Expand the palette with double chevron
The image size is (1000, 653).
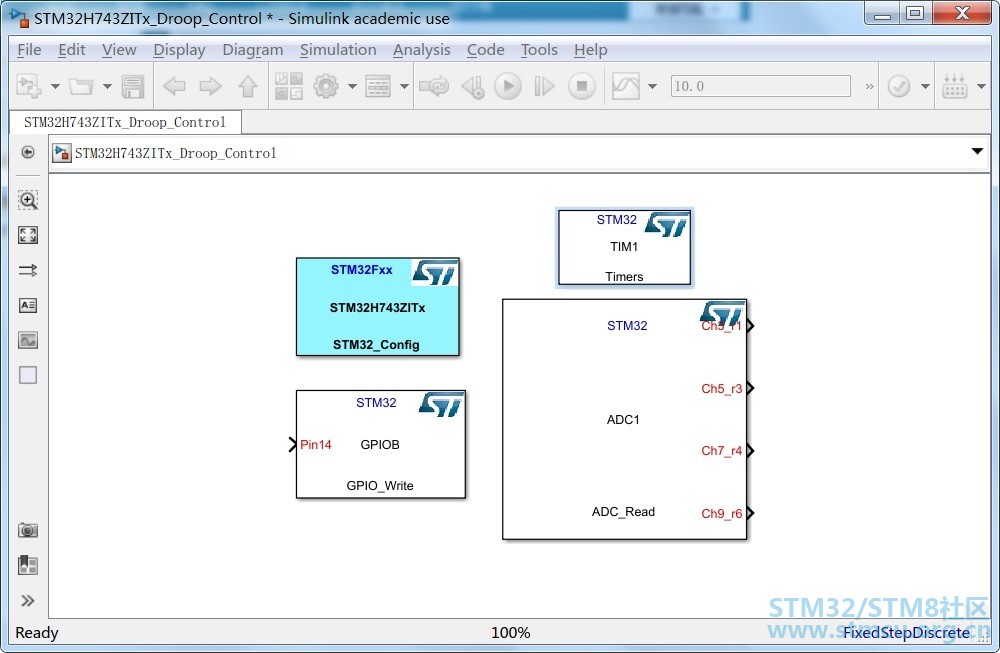pos(27,601)
